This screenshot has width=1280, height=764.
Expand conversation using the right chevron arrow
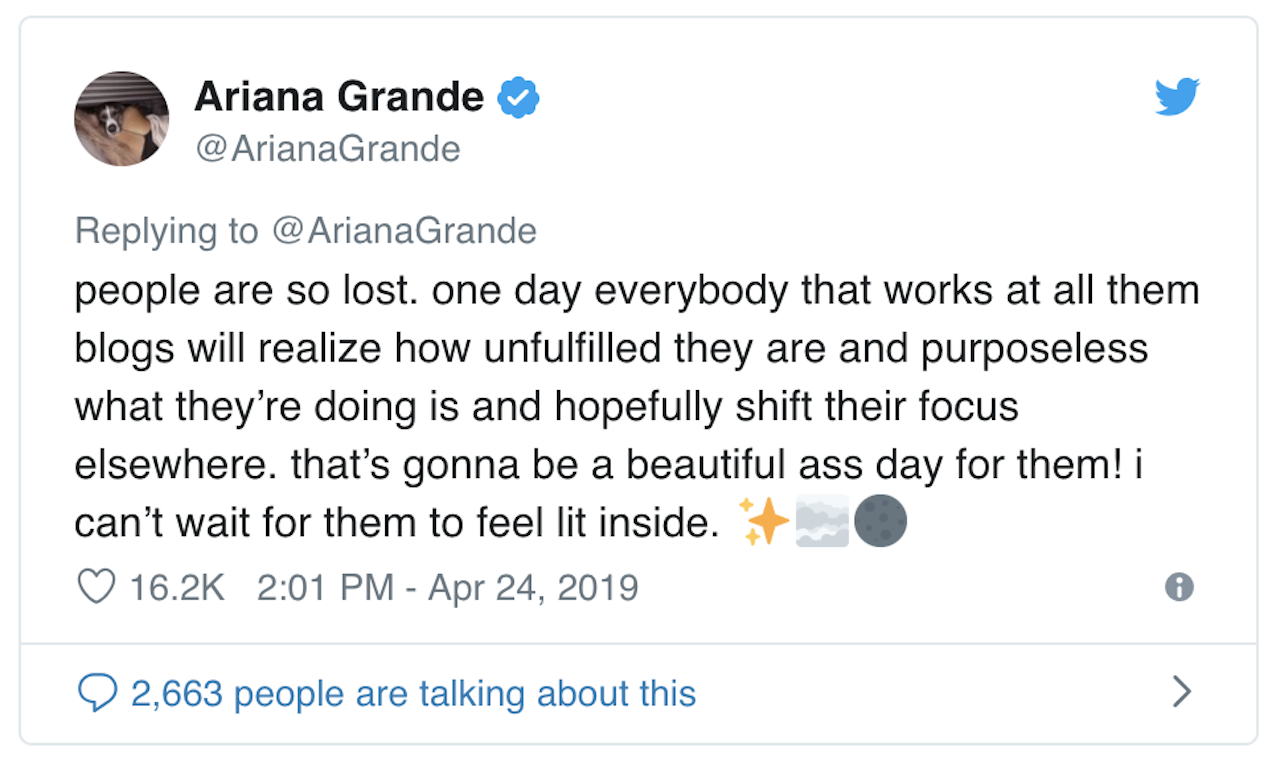tap(1182, 691)
